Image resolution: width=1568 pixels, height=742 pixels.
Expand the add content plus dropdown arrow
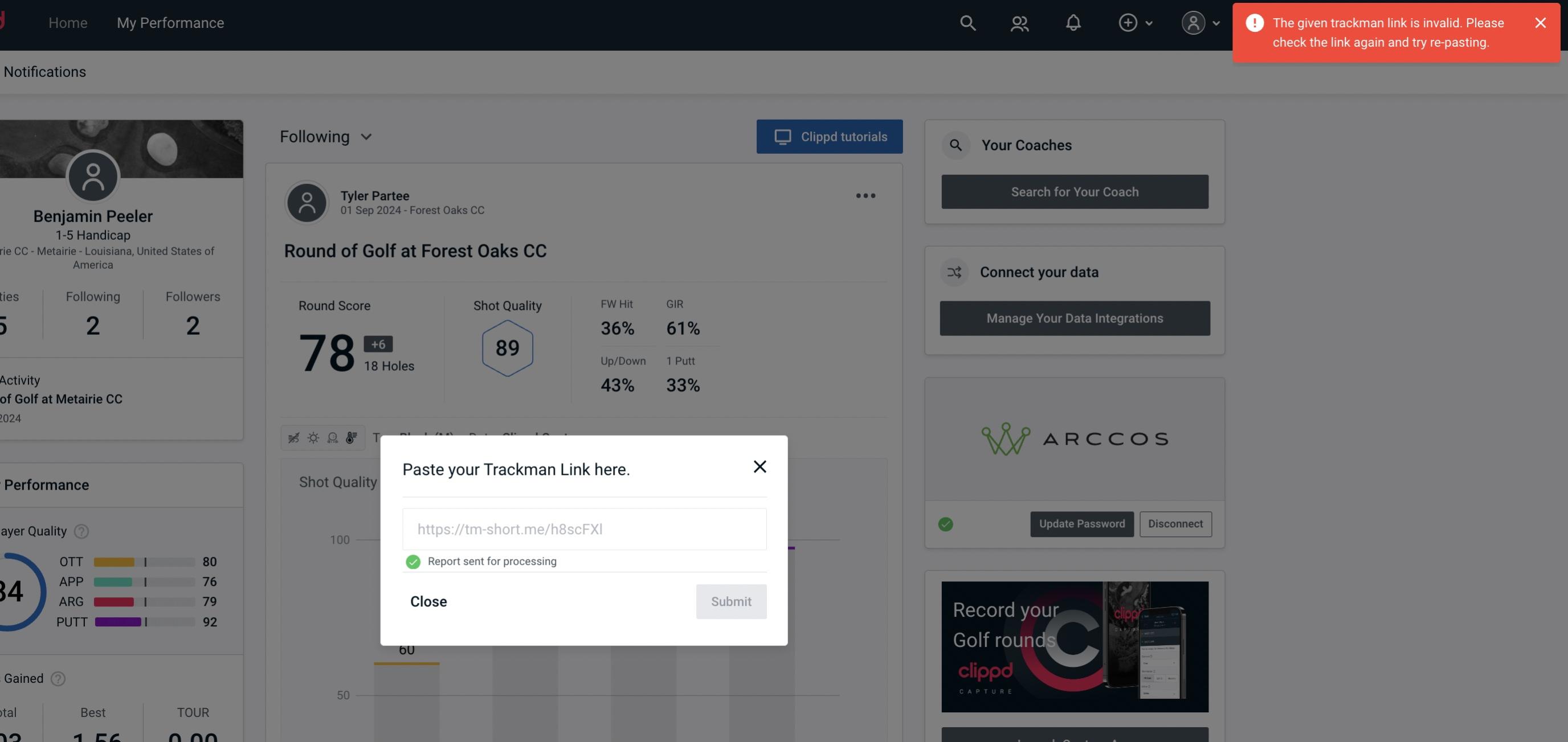1148,22
